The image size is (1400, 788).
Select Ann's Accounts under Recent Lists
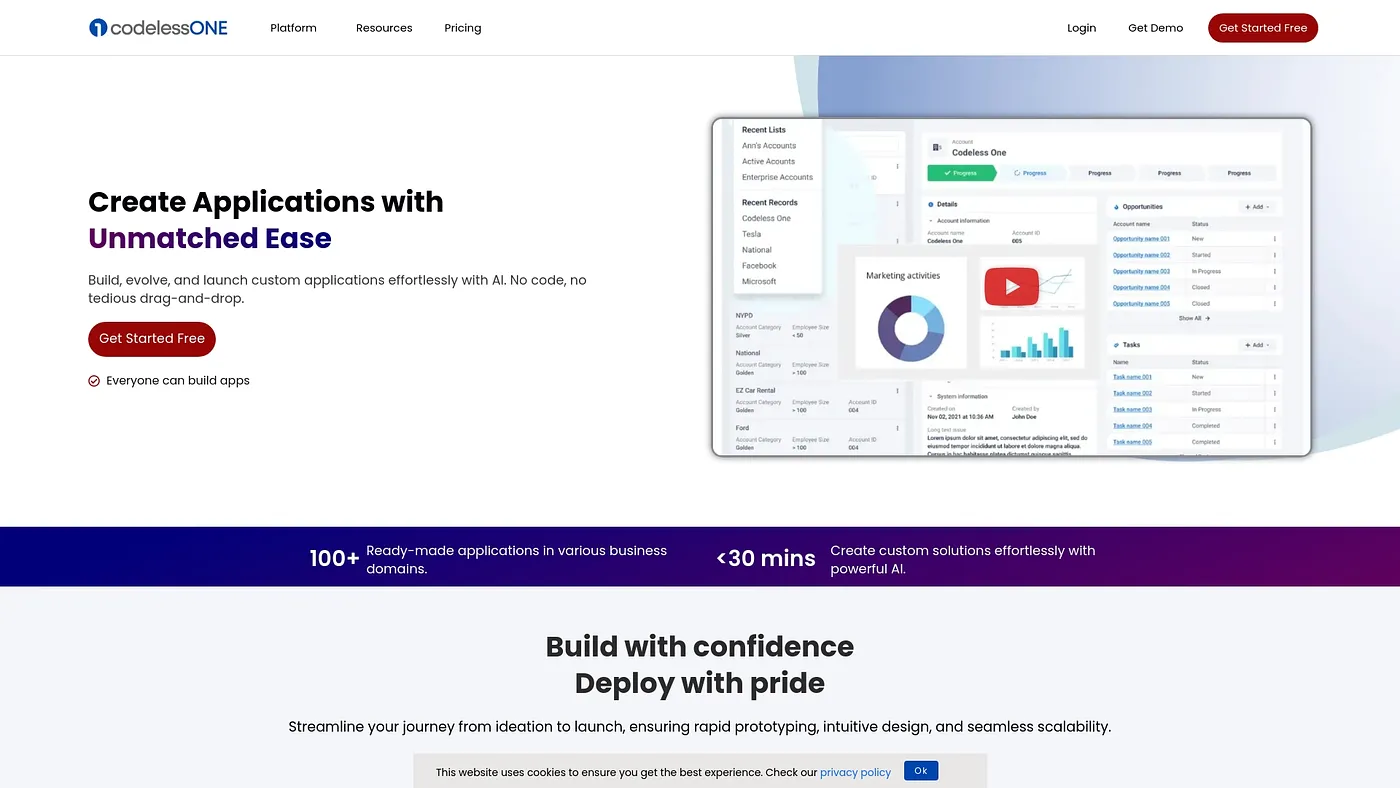click(769, 146)
